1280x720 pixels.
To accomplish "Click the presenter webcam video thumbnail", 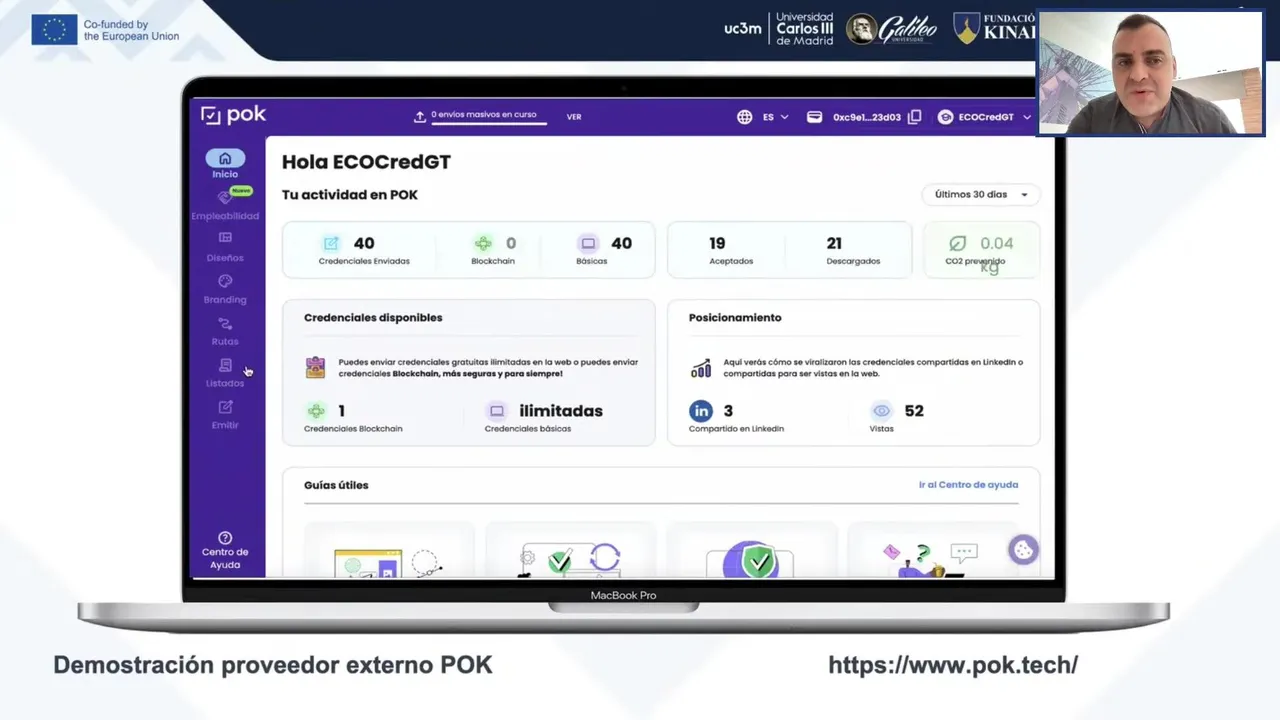I will click(x=1150, y=73).
